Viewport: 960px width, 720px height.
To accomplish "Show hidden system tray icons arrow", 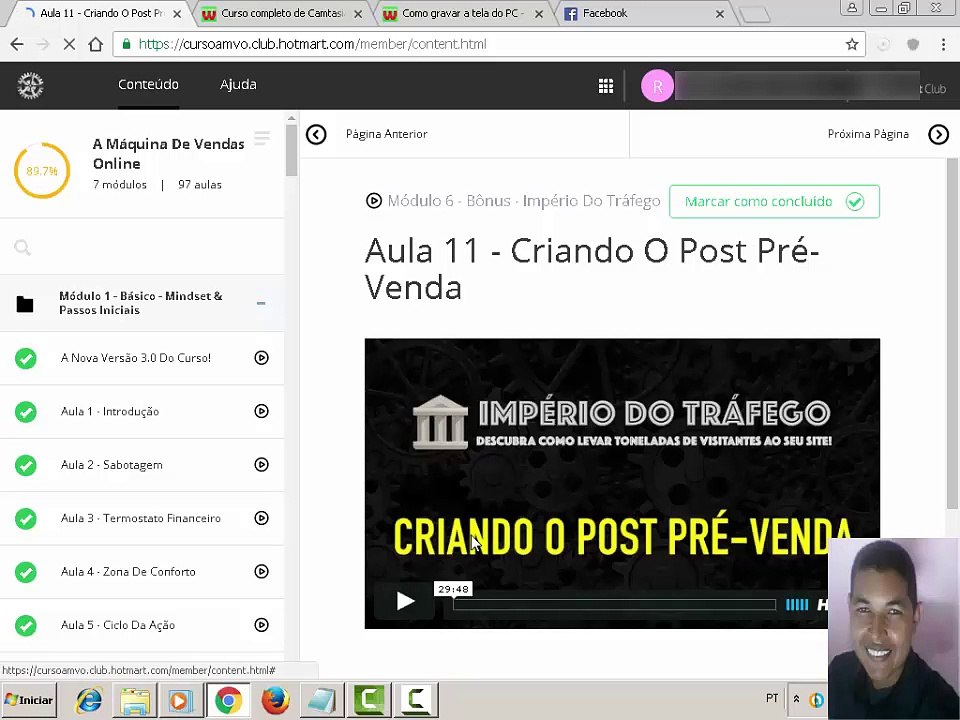I will click(796, 699).
